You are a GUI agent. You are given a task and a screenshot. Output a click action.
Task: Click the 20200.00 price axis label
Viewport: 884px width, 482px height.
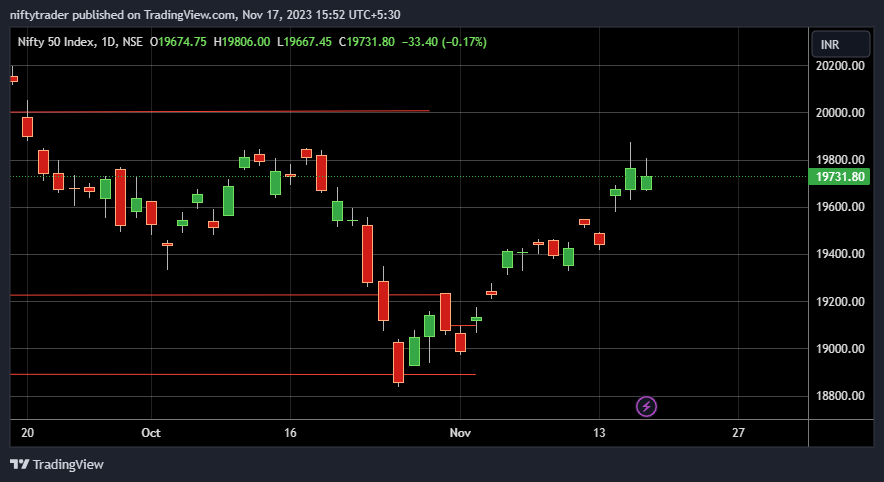[x=840, y=66]
